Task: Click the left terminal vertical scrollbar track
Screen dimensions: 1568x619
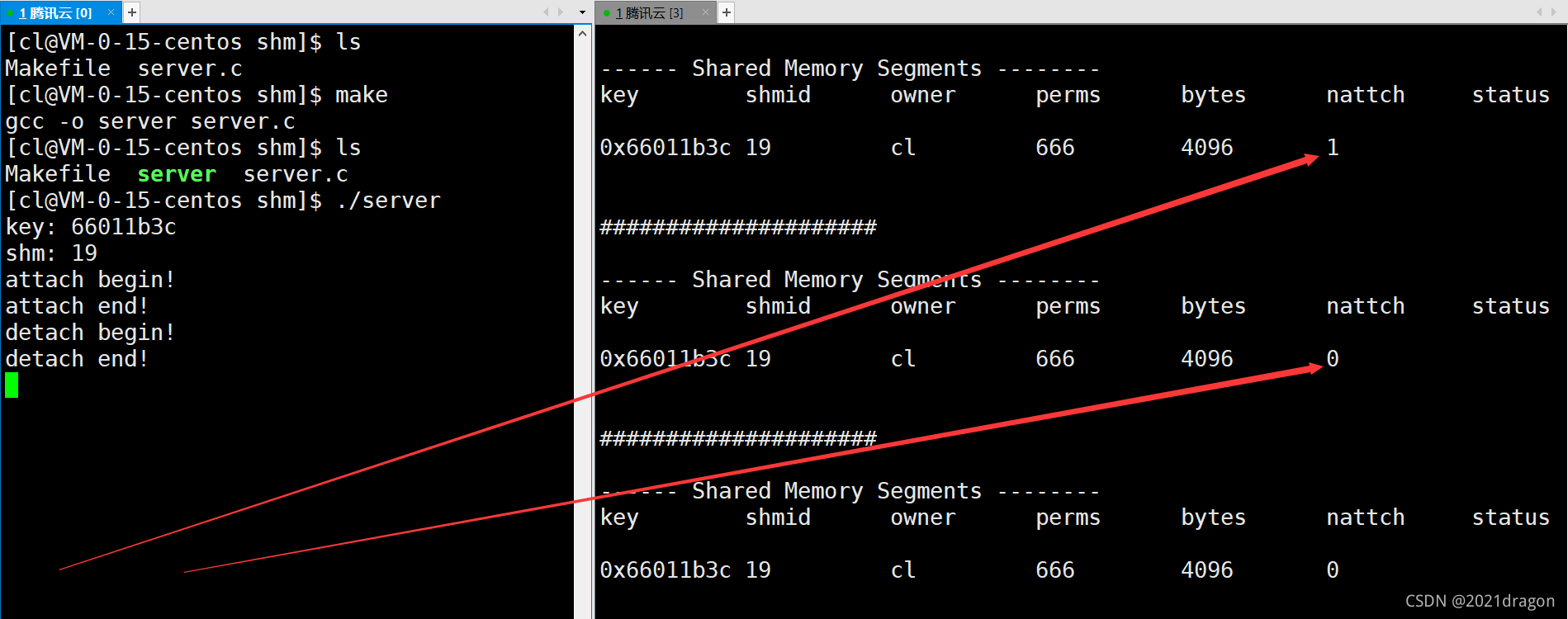Action: coord(583,330)
